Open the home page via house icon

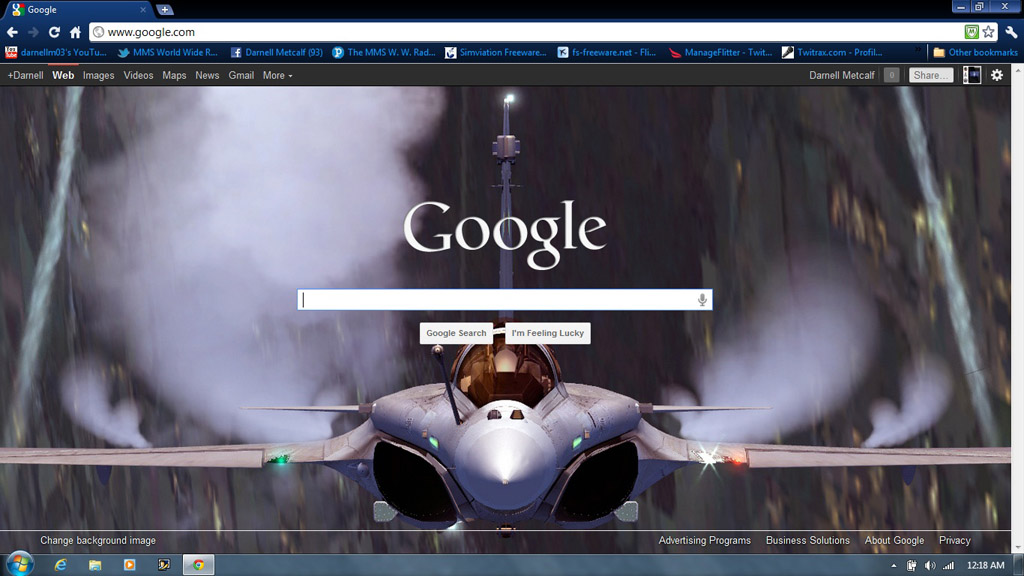tap(75, 32)
